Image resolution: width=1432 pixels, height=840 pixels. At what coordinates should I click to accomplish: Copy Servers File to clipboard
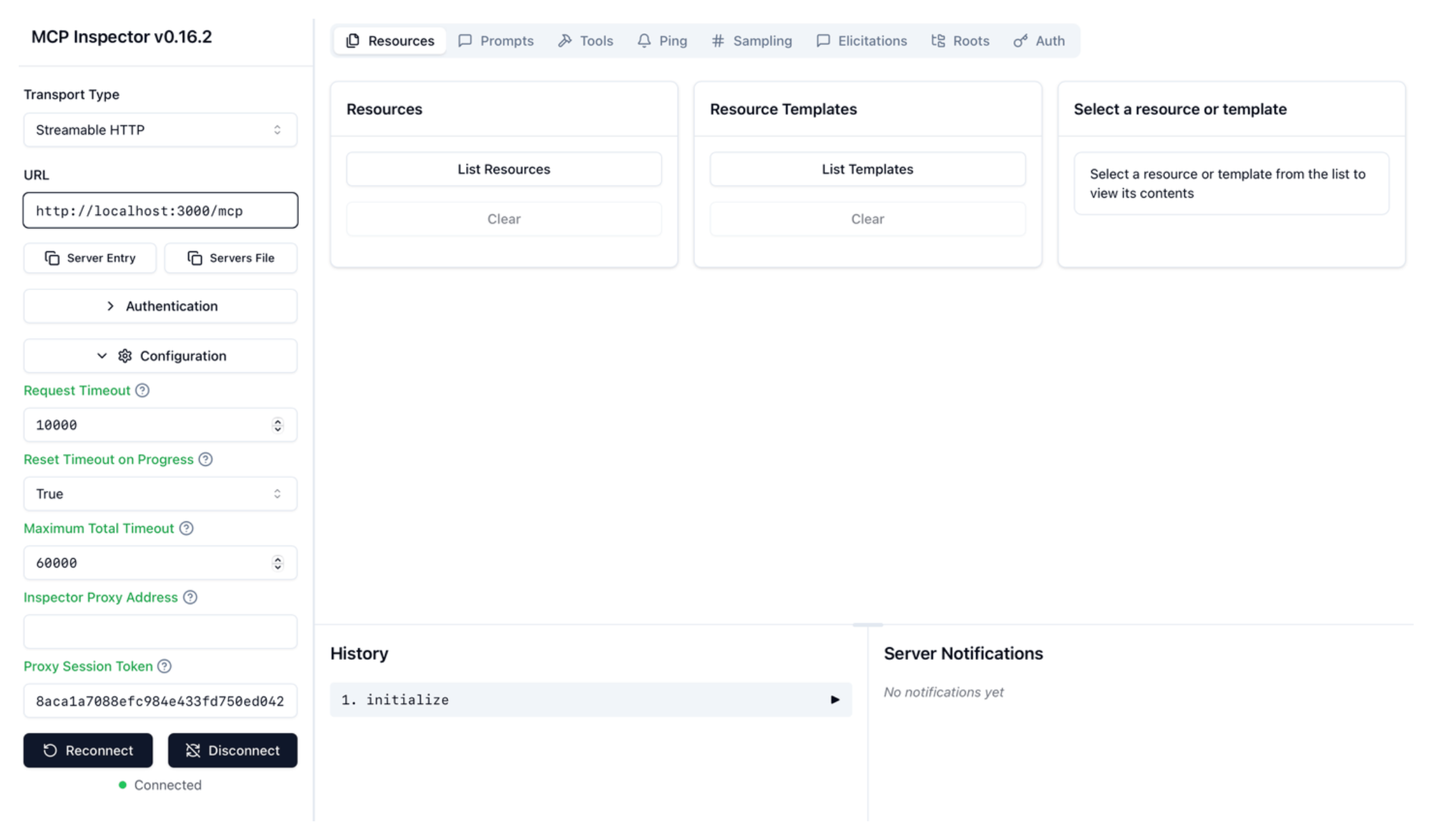pyautogui.click(x=230, y=258)
